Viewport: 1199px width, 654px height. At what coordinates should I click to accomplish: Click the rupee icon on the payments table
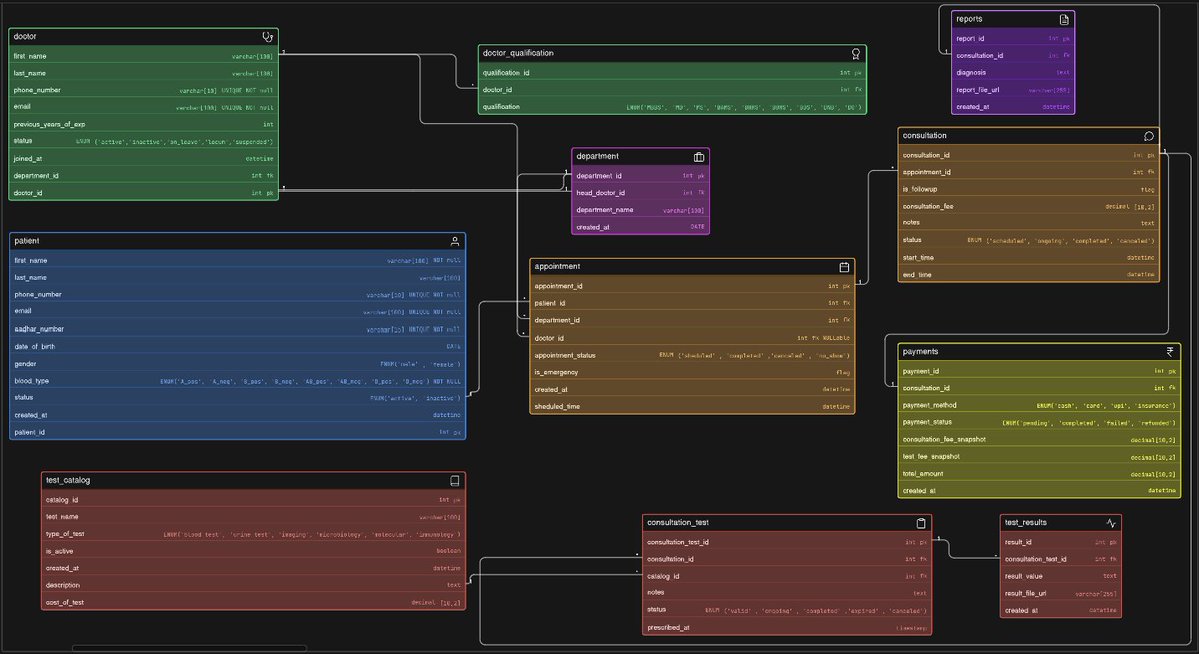coord(1169,351)
